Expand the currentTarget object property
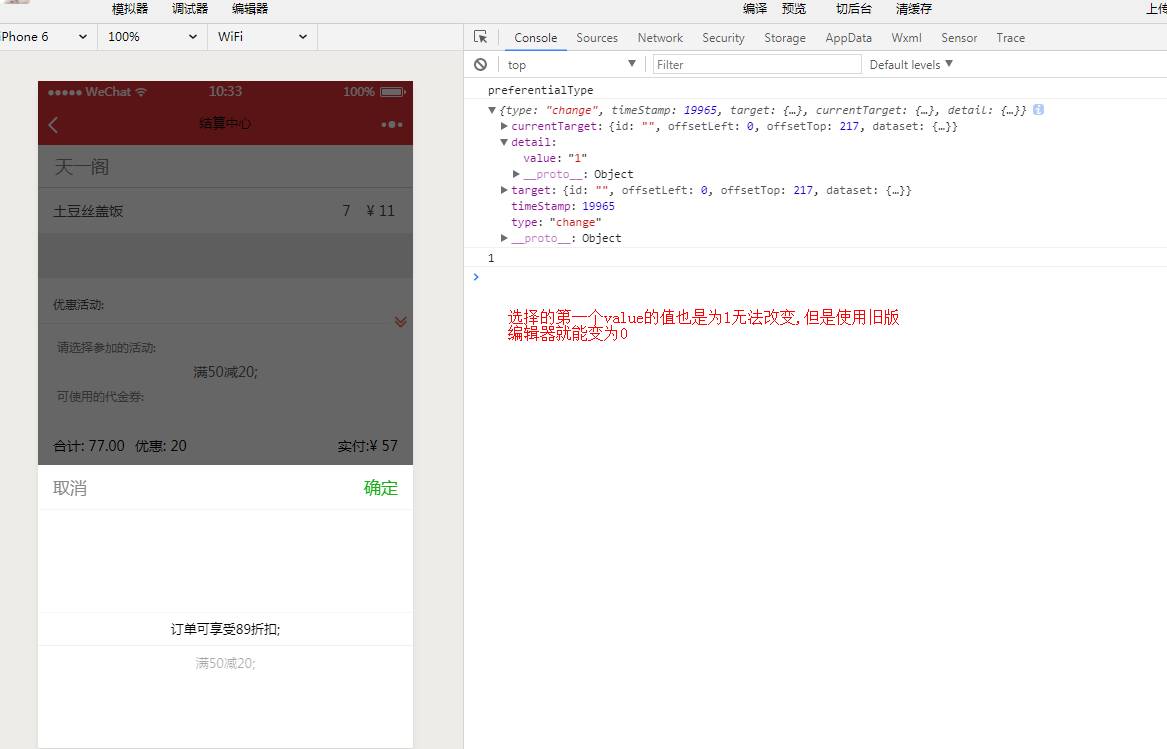The image size is (1167, 749). (x=504, y=126)
